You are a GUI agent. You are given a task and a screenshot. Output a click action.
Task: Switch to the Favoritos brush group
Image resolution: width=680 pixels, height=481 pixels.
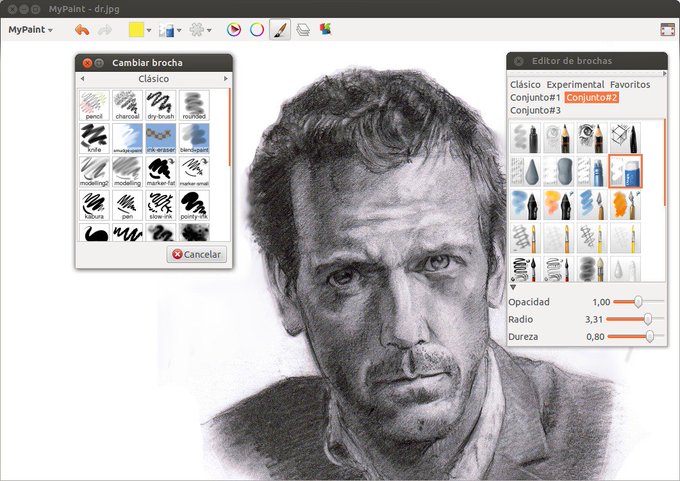(x=630, y=85)
